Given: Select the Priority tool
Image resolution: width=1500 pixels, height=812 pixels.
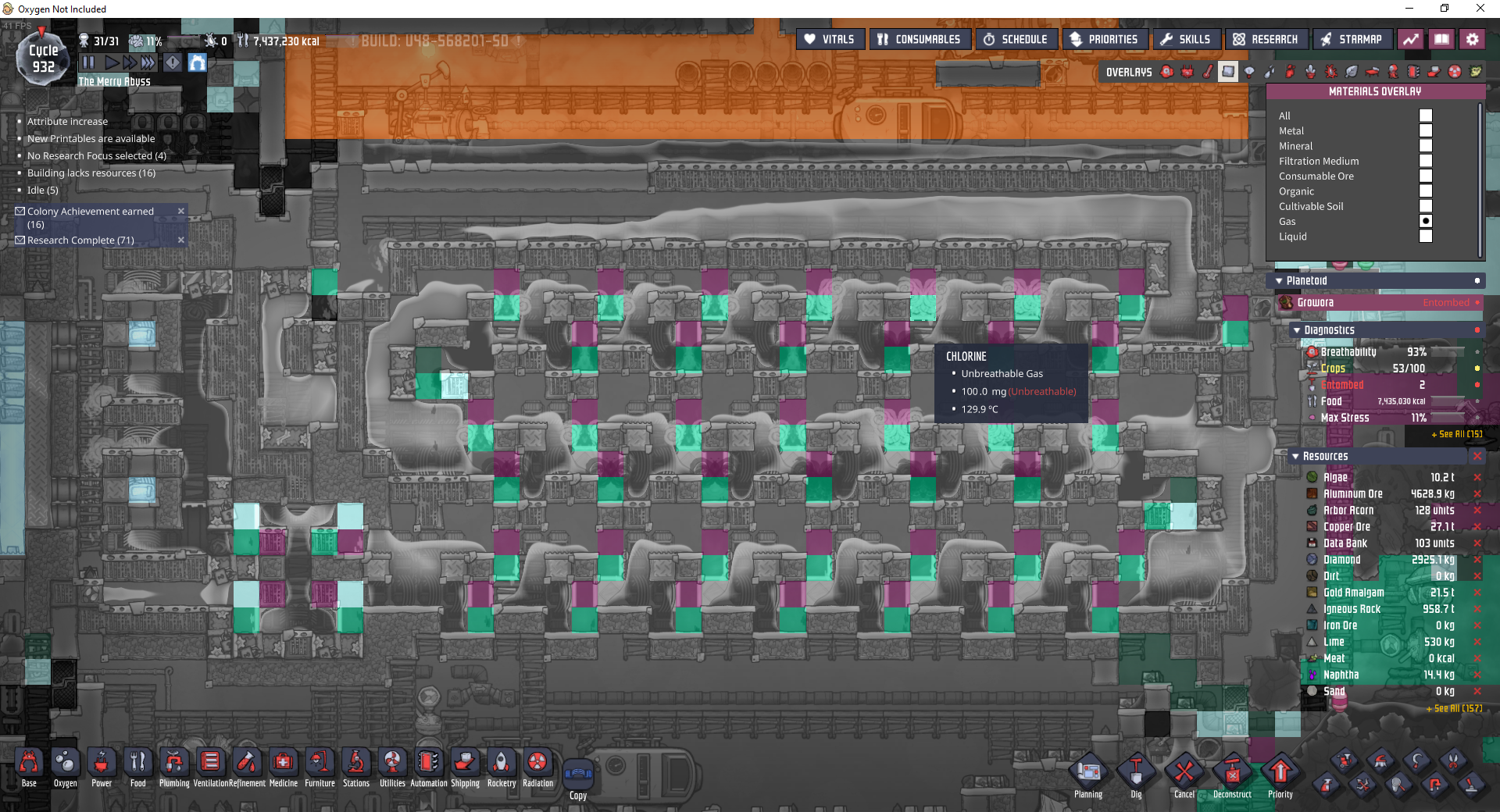Looking at the screenshot, I should click(x=1280, y=775).
